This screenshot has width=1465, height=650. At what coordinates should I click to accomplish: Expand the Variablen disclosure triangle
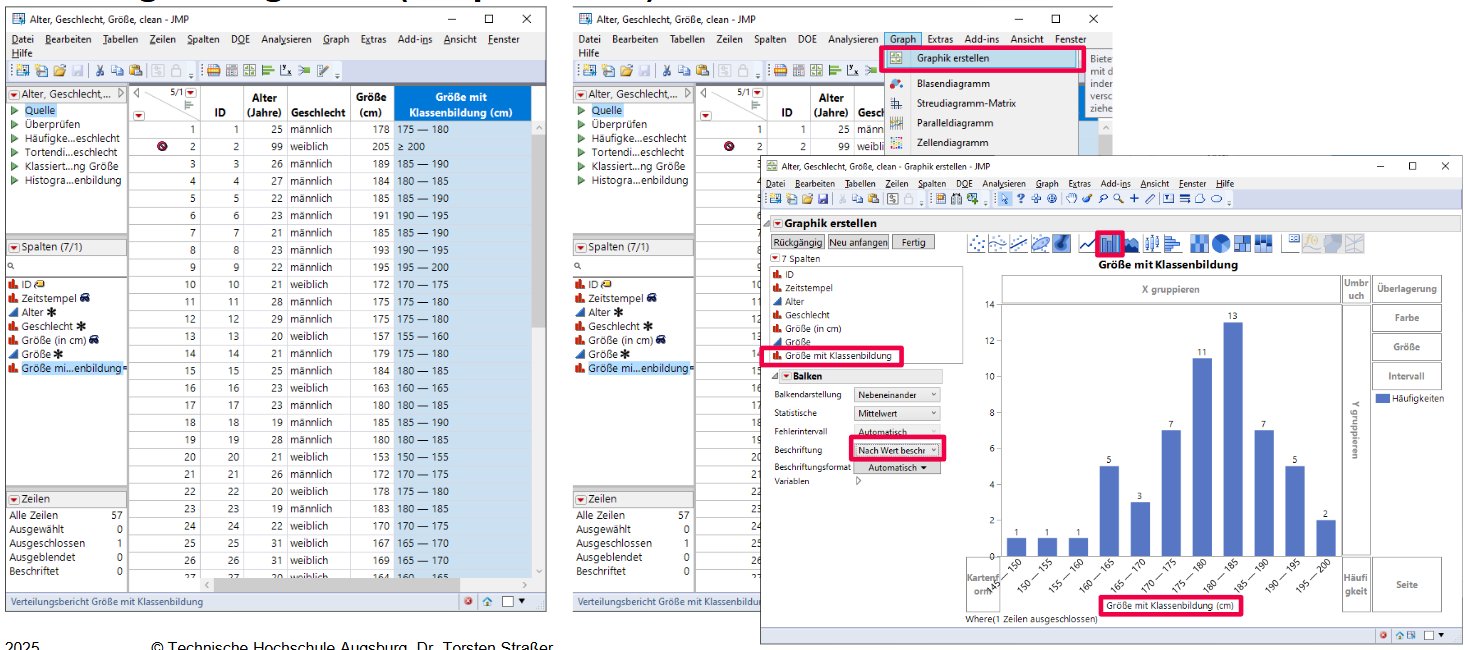(x=858, y=481)
